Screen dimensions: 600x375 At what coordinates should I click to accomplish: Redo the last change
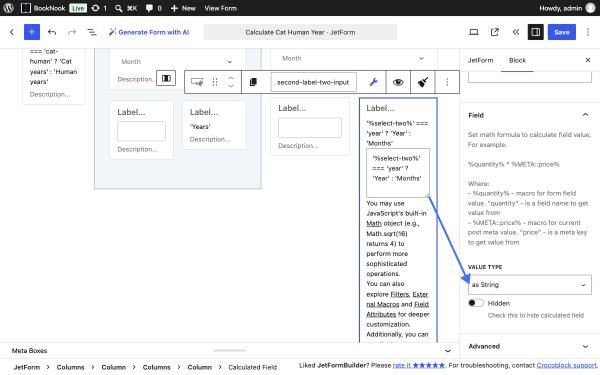[72, 32]
